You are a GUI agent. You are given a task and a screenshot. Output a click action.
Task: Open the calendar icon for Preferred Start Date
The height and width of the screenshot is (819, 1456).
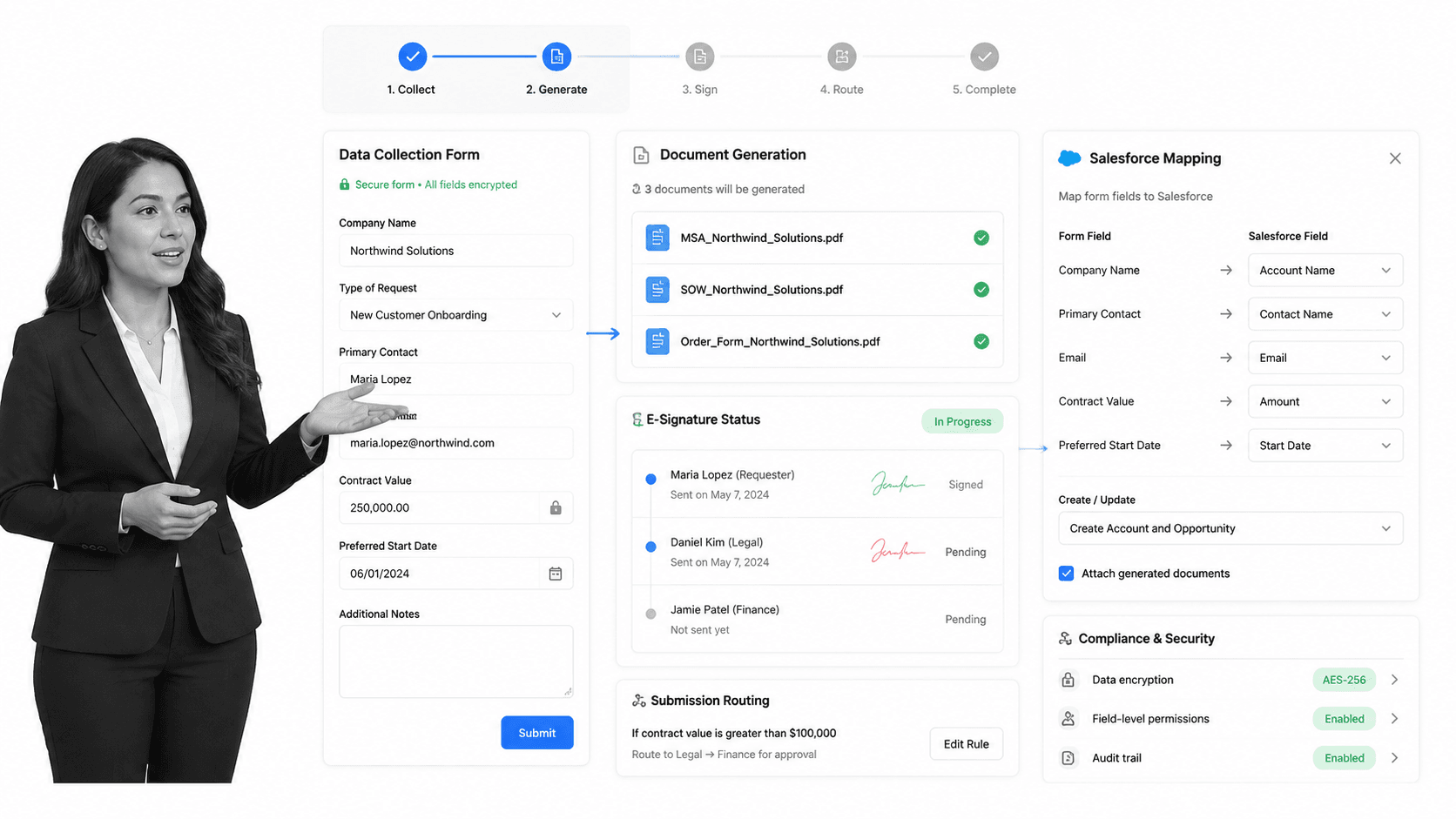click(x=556, y=574)
